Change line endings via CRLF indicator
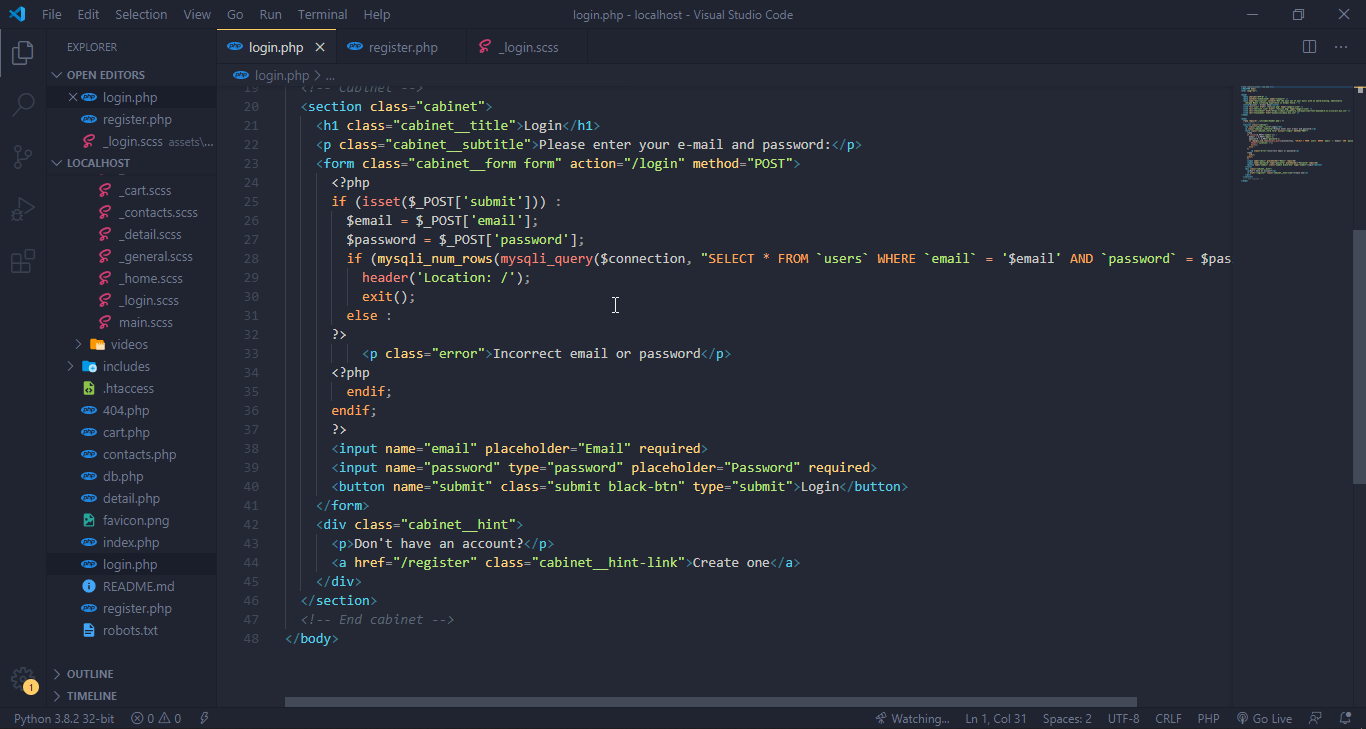The height and width of the screenshot is (729, 1366). [1168, 718]
